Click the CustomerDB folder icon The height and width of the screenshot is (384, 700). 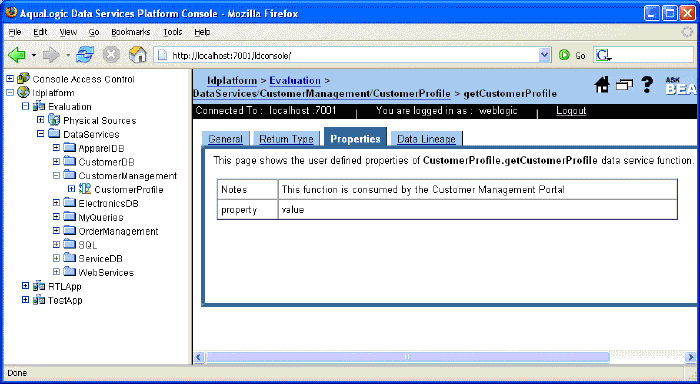point(70,161)
